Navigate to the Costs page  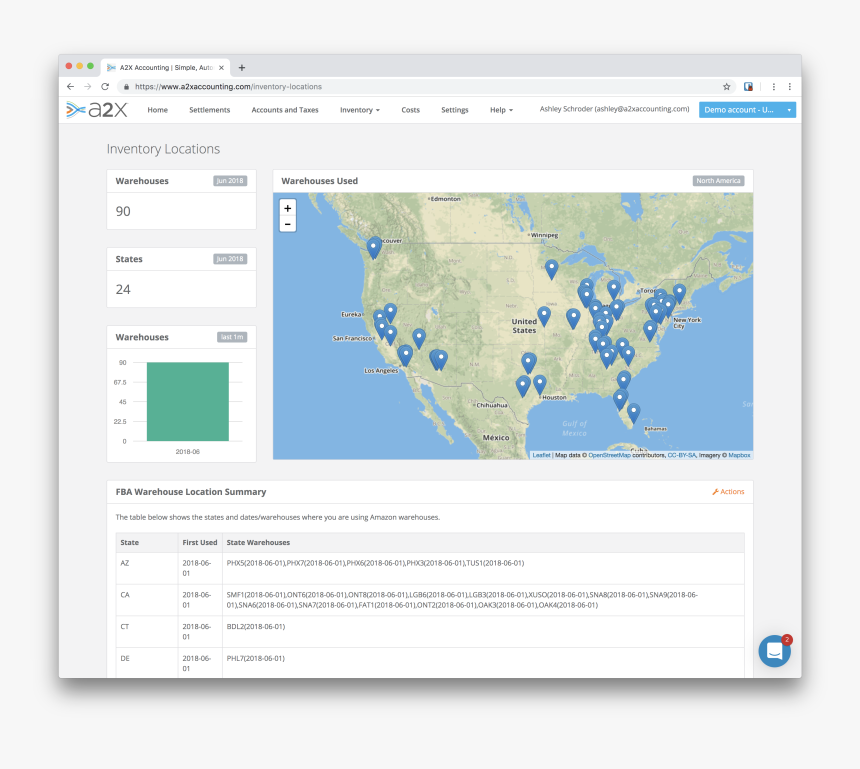[410, 110]
